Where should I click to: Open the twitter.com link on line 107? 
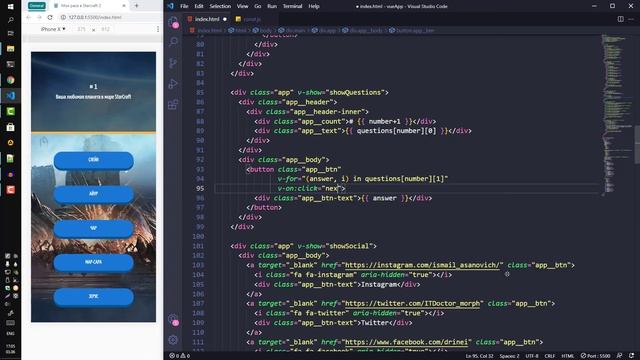[x=412, y=304]
